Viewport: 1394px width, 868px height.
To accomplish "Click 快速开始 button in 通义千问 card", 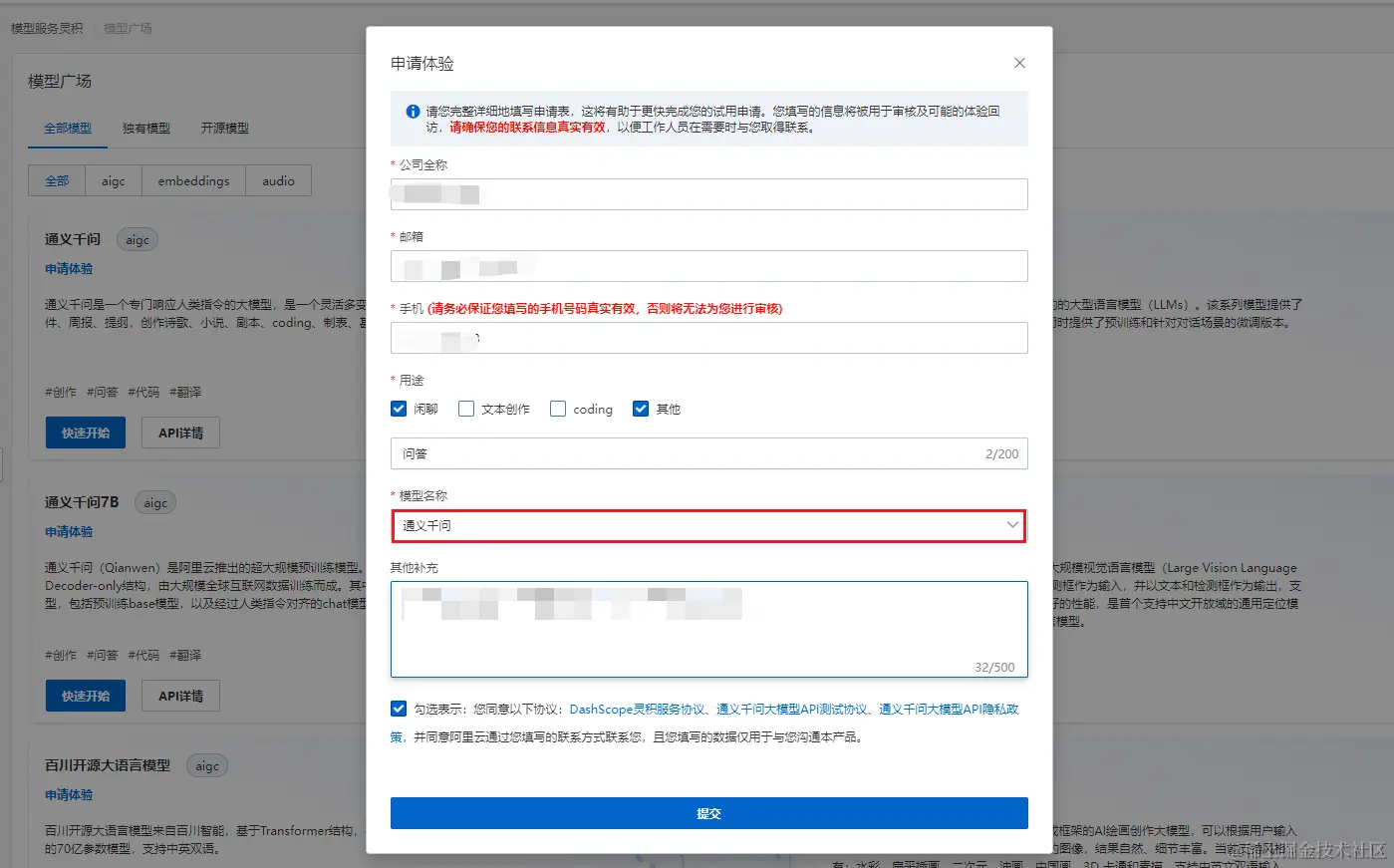I will (86, 433).
